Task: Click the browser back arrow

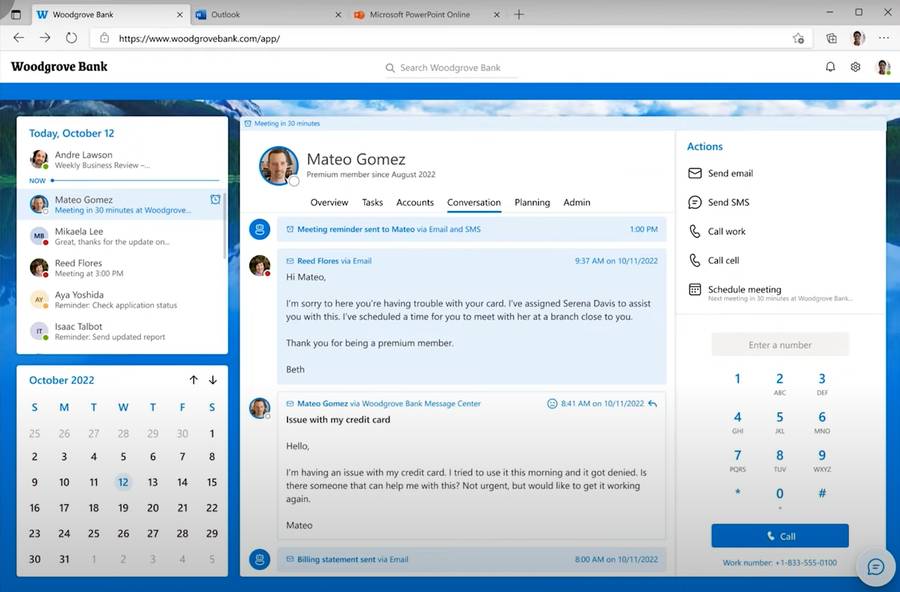Action: 18,38
